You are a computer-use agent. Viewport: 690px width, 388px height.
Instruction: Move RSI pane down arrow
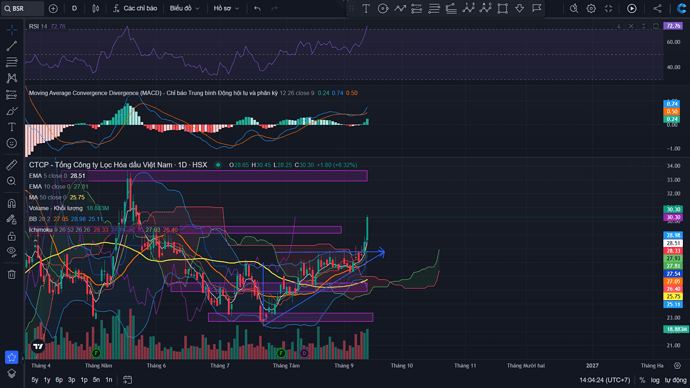pos(619,26)
